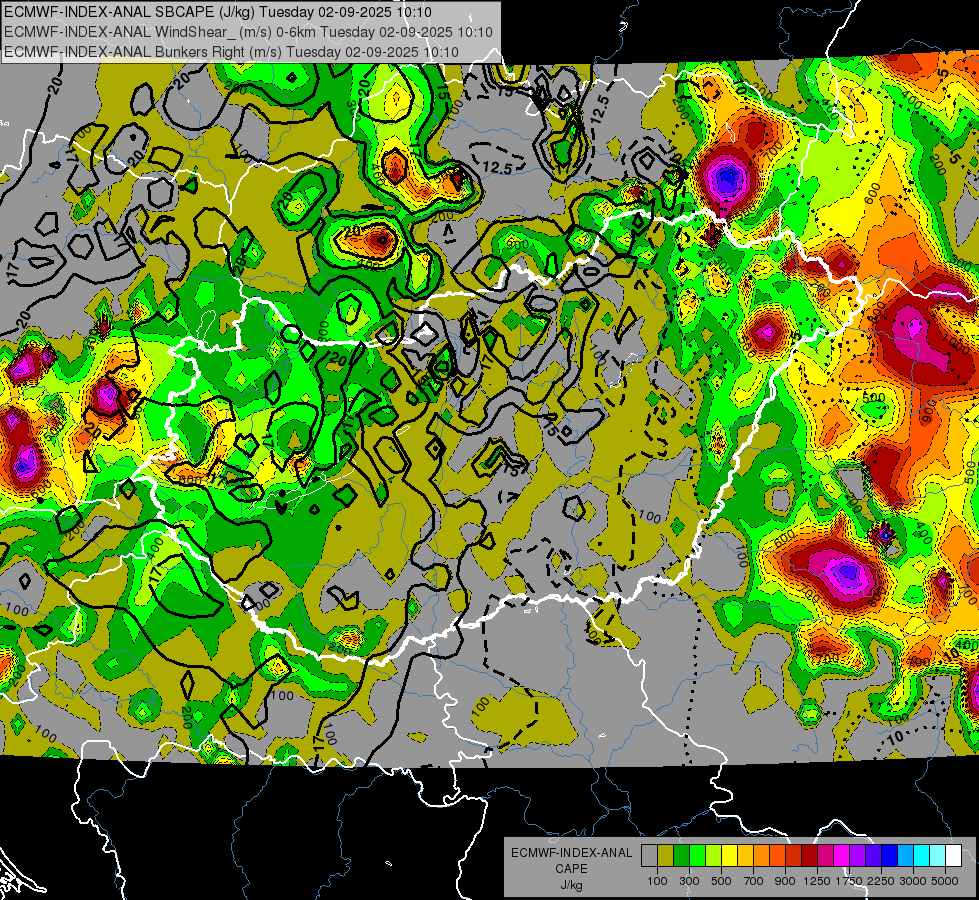Click the ECMWF-INDEX-ANAL label in the legend box
Screen dimensions: 979x900
[571, 853]
